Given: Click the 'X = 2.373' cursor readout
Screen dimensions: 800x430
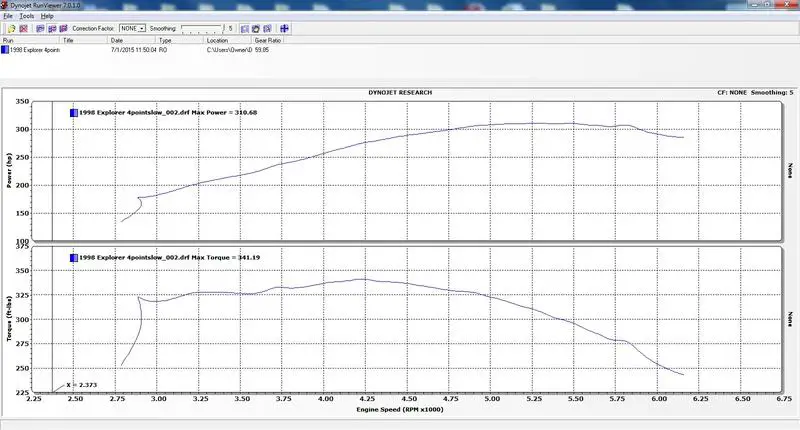Looking at the screenshot, I should (82, 385).
